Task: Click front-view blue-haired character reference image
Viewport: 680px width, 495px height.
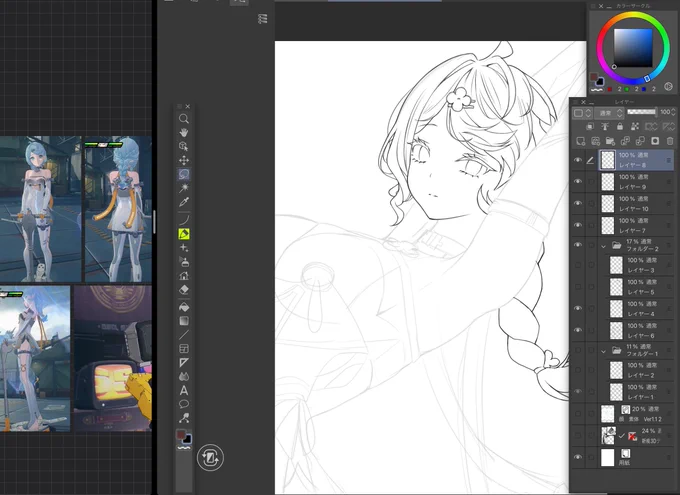Action: click(40, 209)
